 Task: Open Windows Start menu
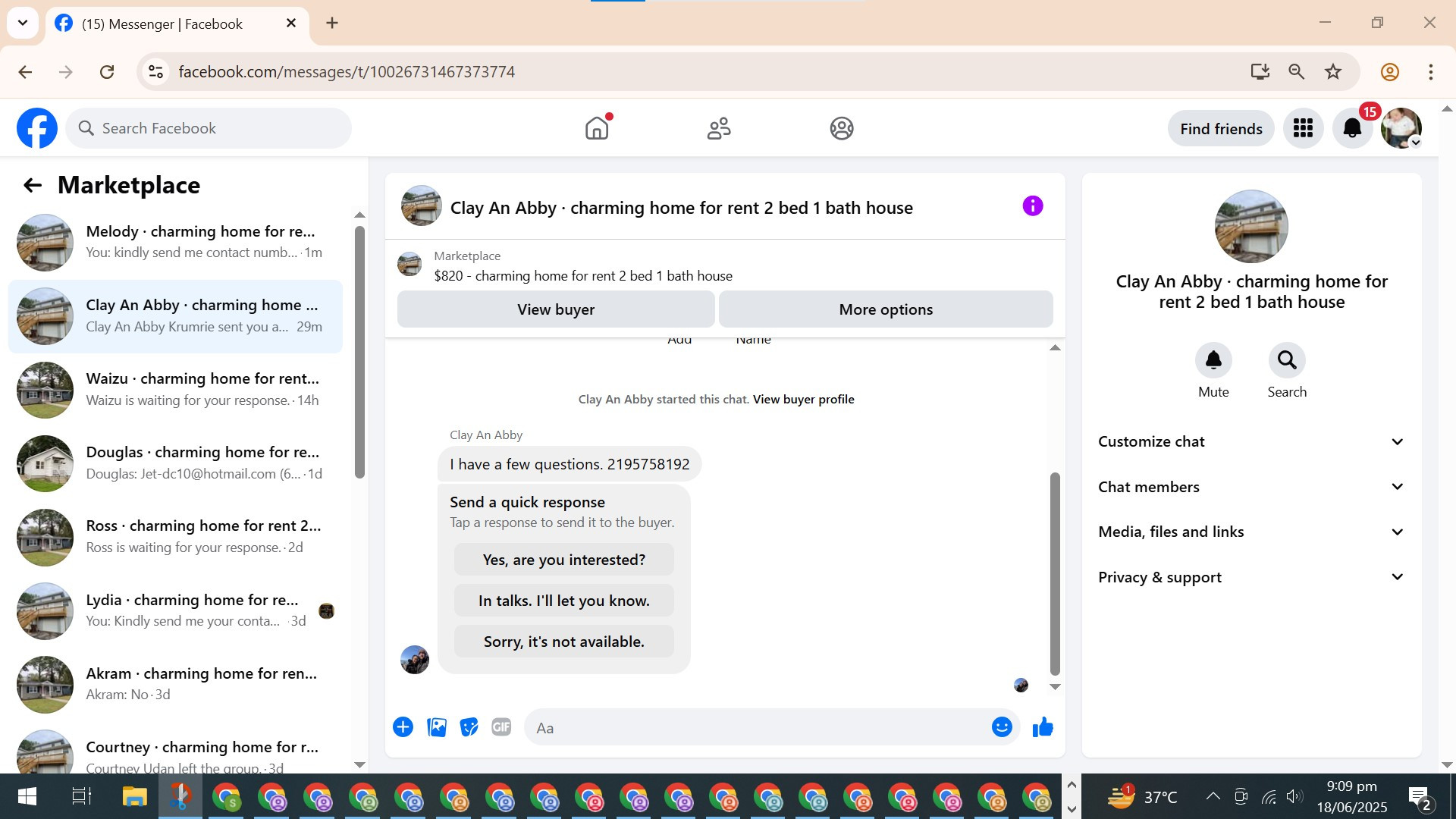27,796
